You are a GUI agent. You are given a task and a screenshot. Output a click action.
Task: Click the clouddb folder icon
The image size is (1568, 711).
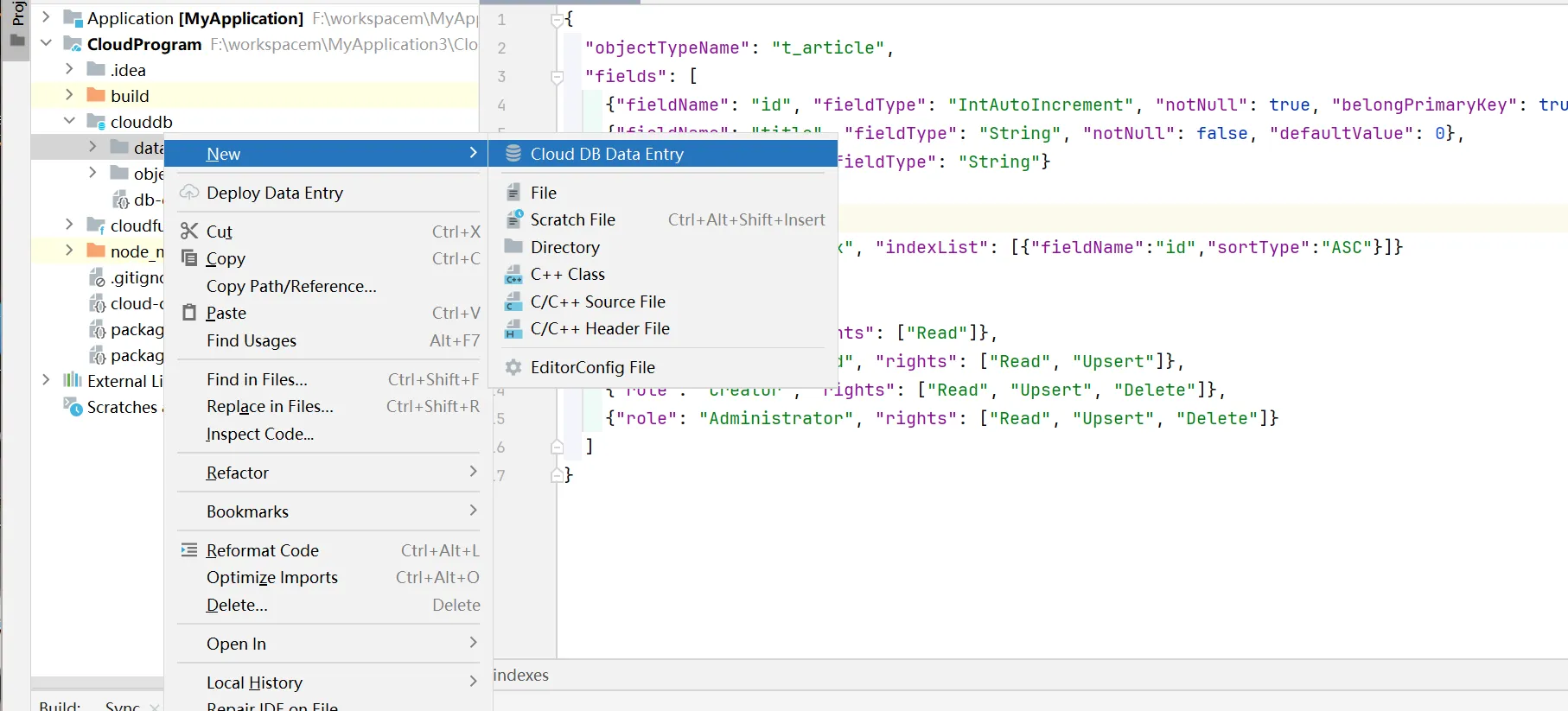(x=97, y=122)
